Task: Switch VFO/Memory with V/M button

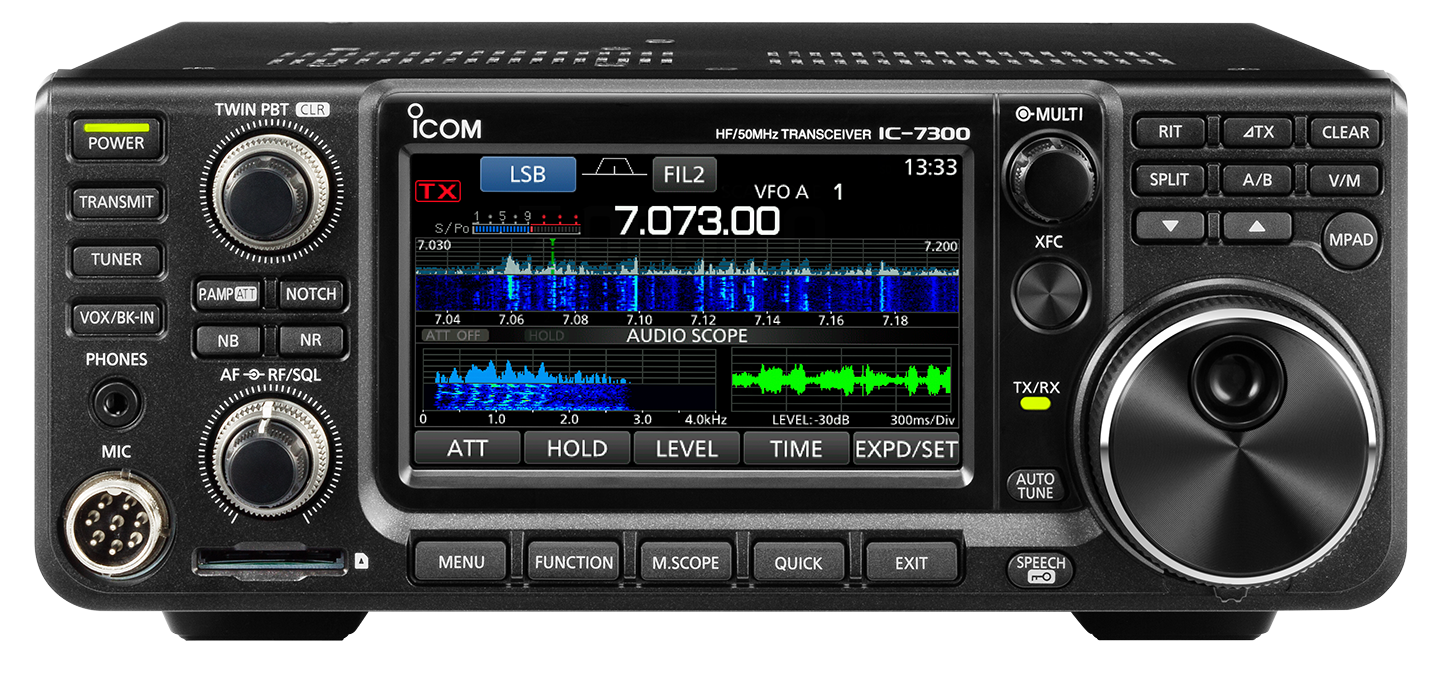Action: 1345,180
